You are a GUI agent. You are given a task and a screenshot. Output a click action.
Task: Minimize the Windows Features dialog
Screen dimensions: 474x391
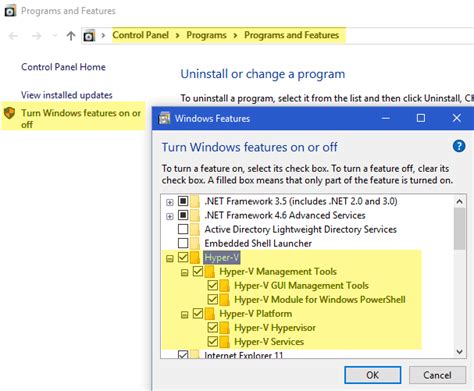tap(386, 118)
